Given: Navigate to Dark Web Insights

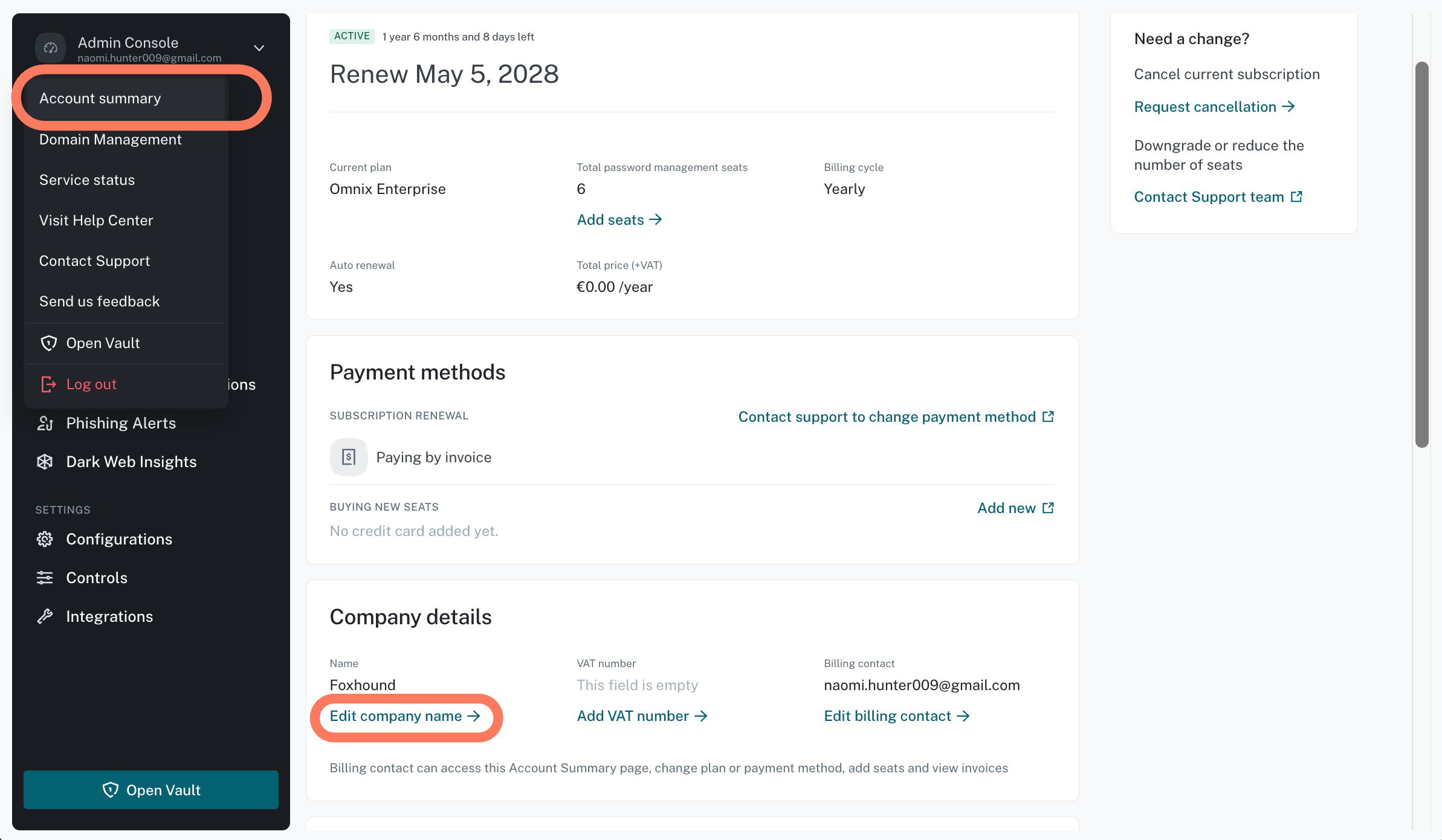Looking at the screenshot, I should (x=131, y=462).
